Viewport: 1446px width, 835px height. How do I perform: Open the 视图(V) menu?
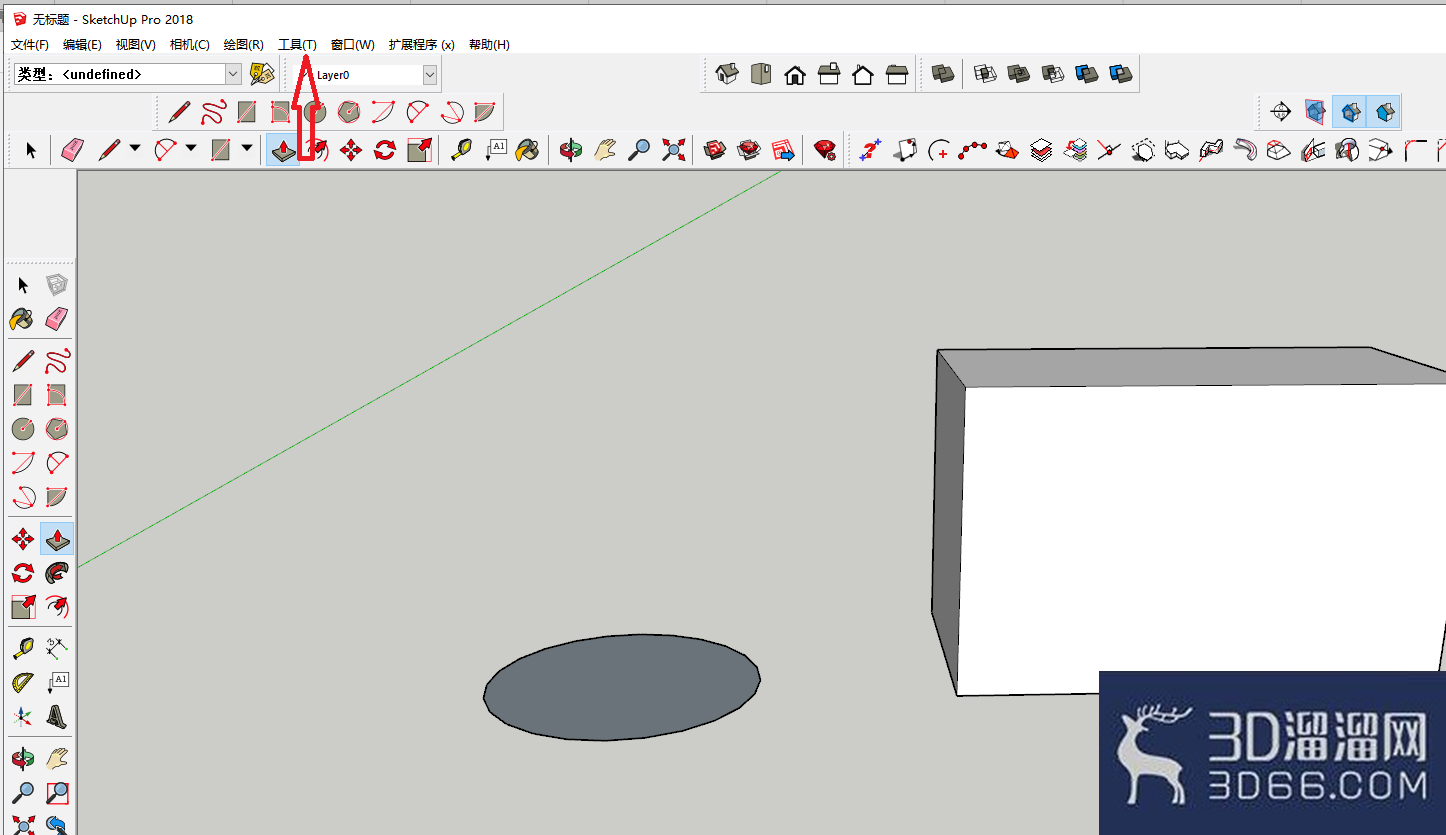point(136,45)
